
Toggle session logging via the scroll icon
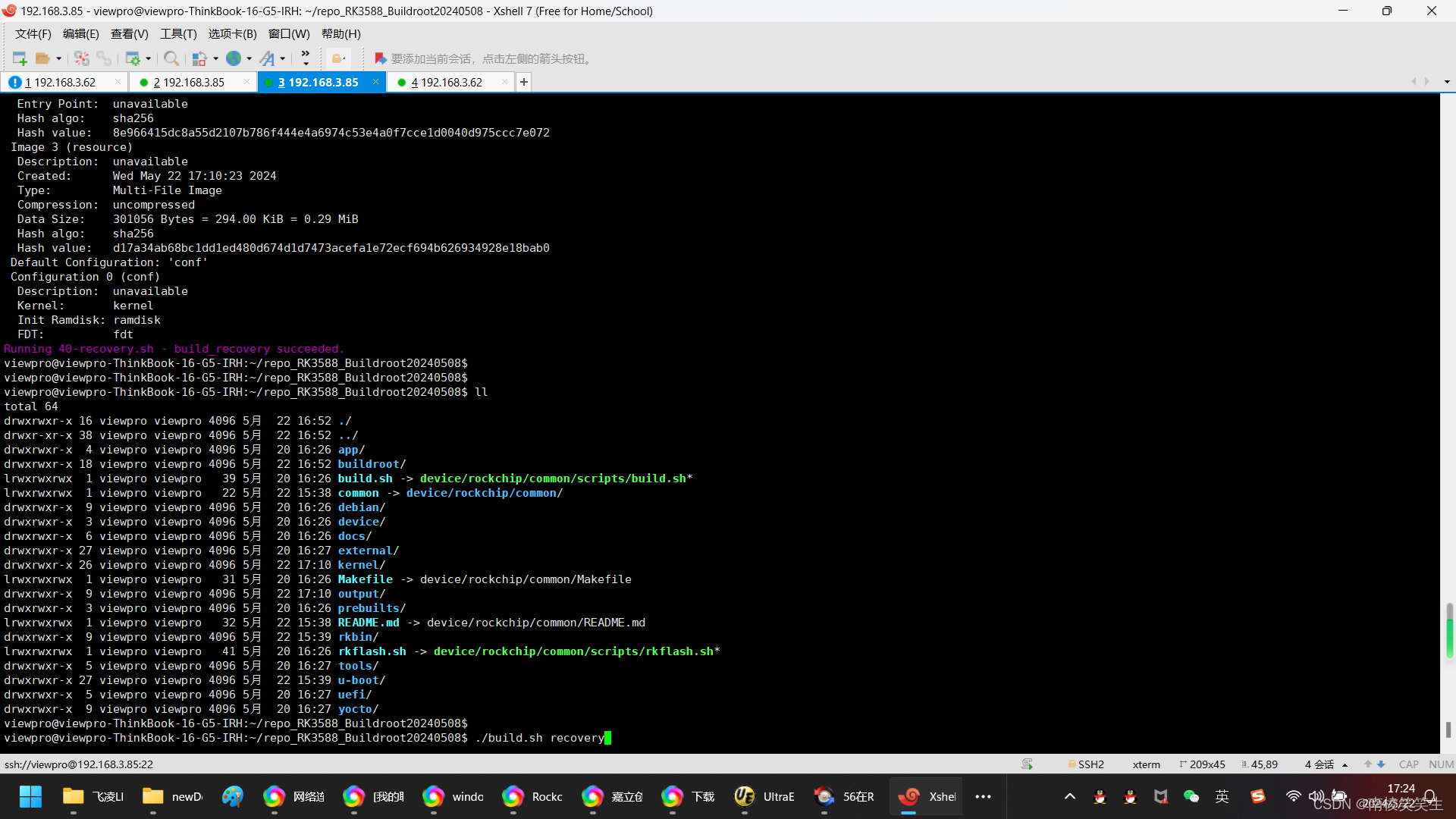coord(1026,764)
